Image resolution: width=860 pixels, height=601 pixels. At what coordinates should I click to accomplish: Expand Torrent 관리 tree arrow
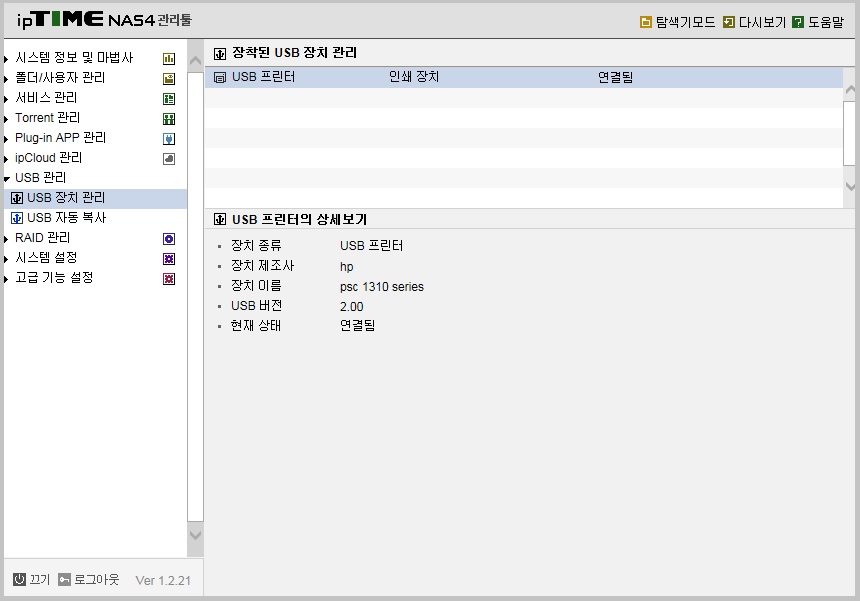pyautogui.click(x=6, y=119)
